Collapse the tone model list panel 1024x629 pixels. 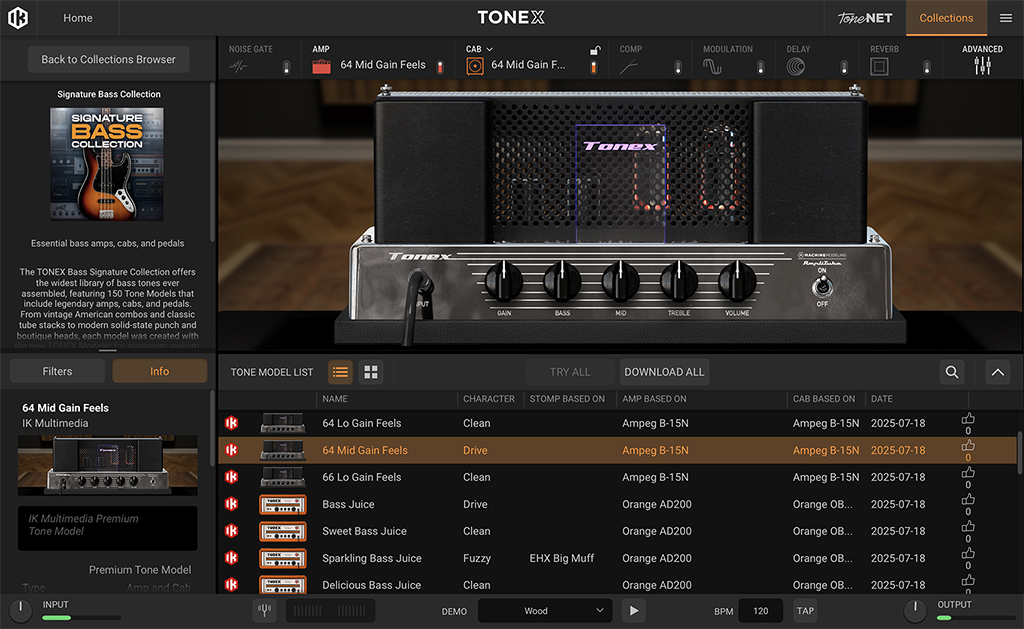(997, 372)
